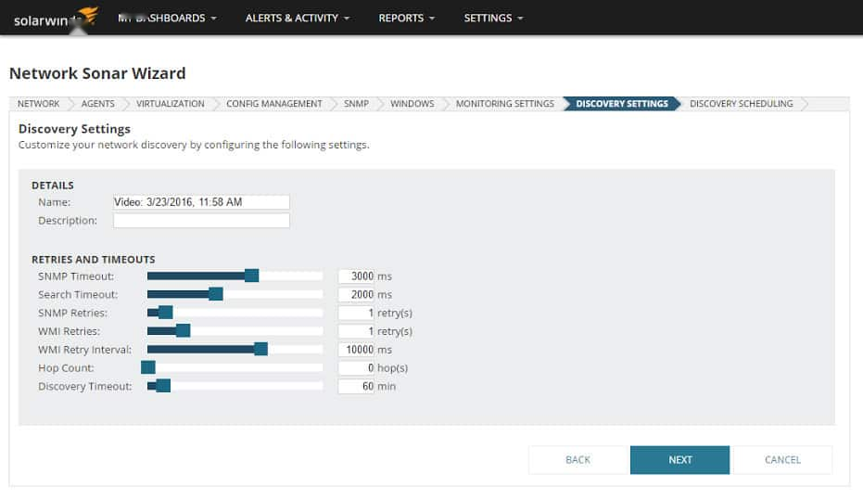
Task: Open the Reports dropdown menu
Action: [406, 18]
